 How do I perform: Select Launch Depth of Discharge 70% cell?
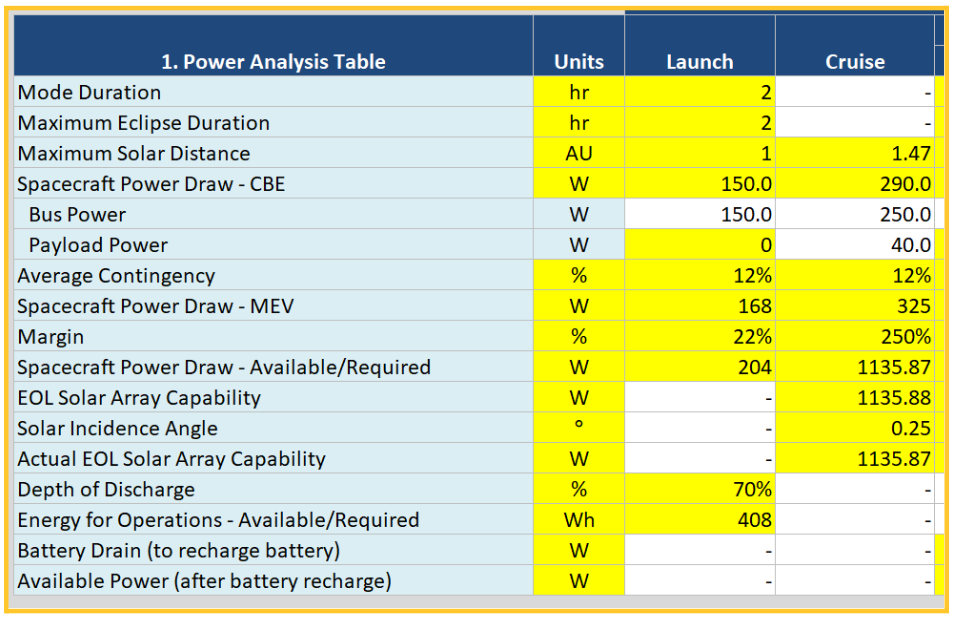[699, 489]
